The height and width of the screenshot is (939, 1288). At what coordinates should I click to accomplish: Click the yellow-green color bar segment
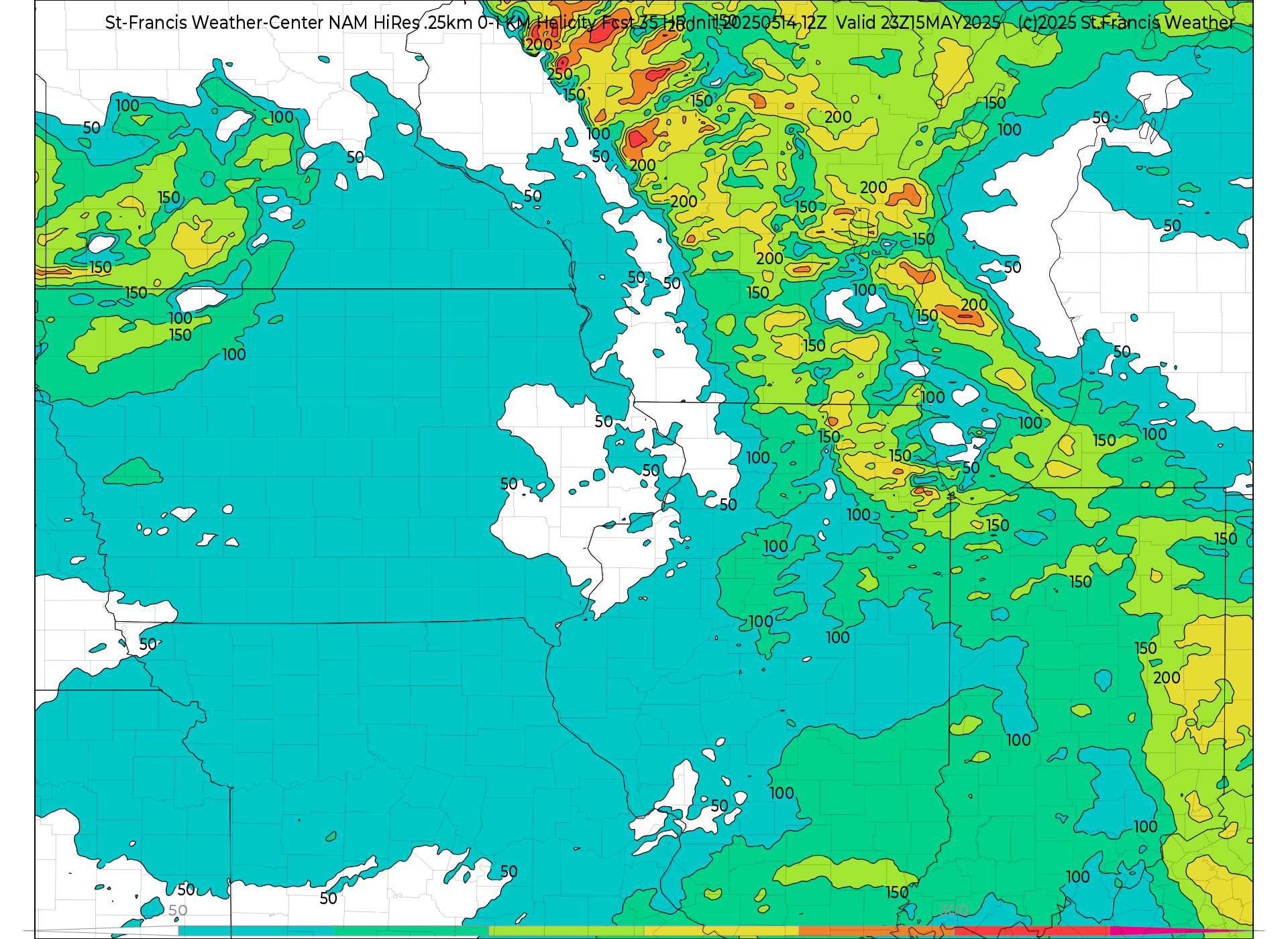(566, 931)
